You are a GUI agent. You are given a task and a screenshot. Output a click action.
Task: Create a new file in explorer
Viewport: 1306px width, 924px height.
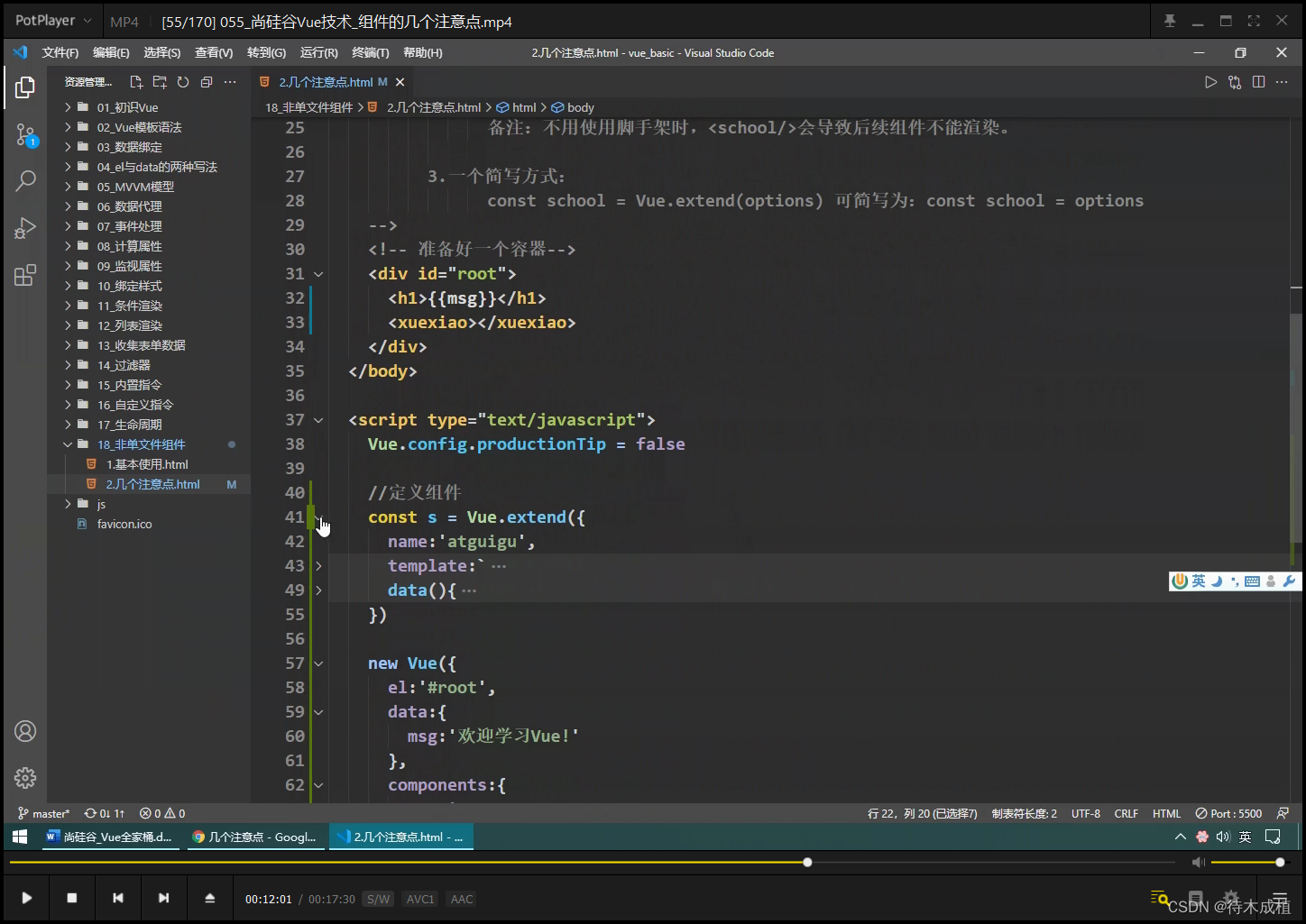tap(136, 82)
